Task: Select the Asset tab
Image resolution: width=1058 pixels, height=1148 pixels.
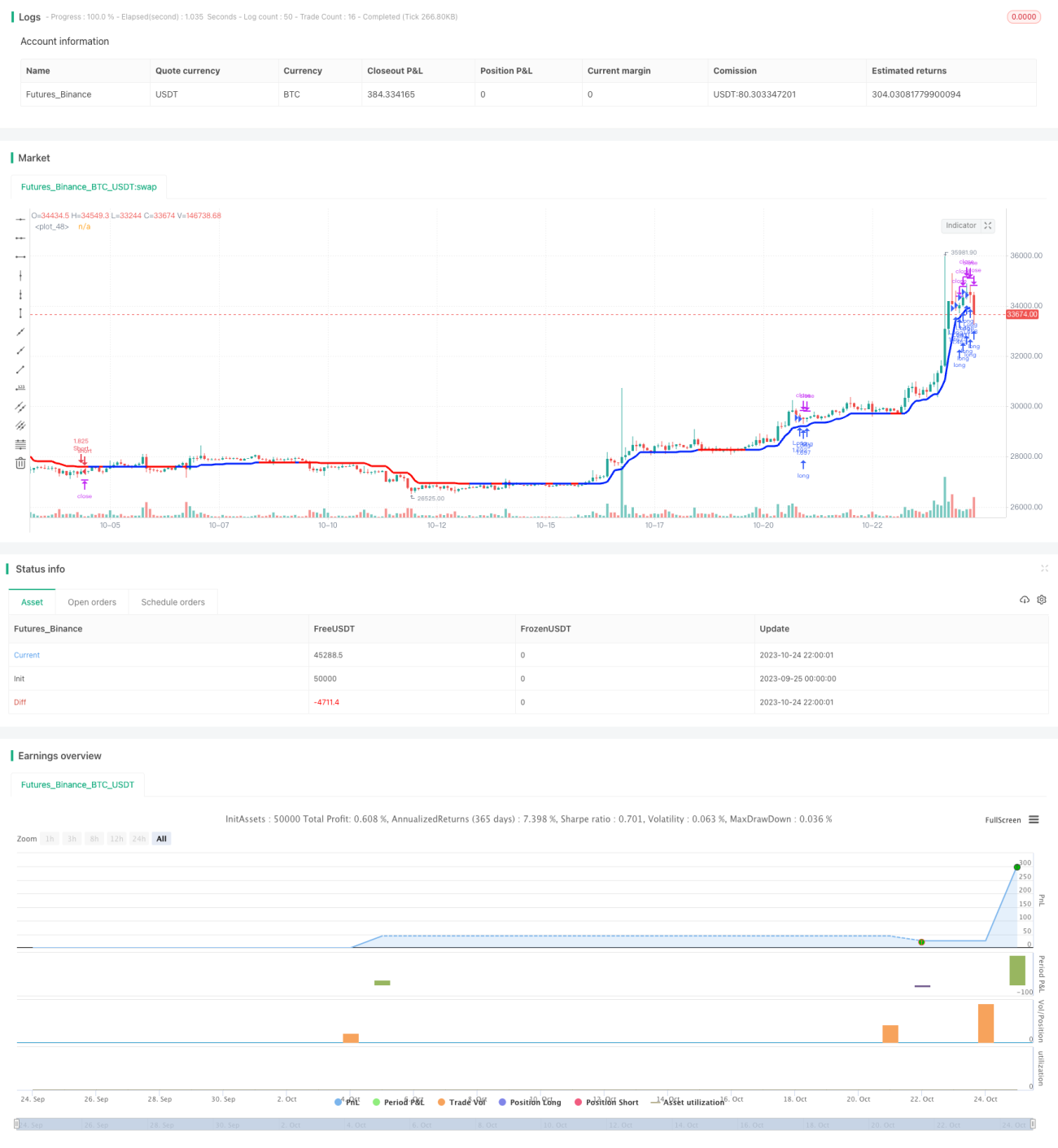Action: [x=32, y=602]
